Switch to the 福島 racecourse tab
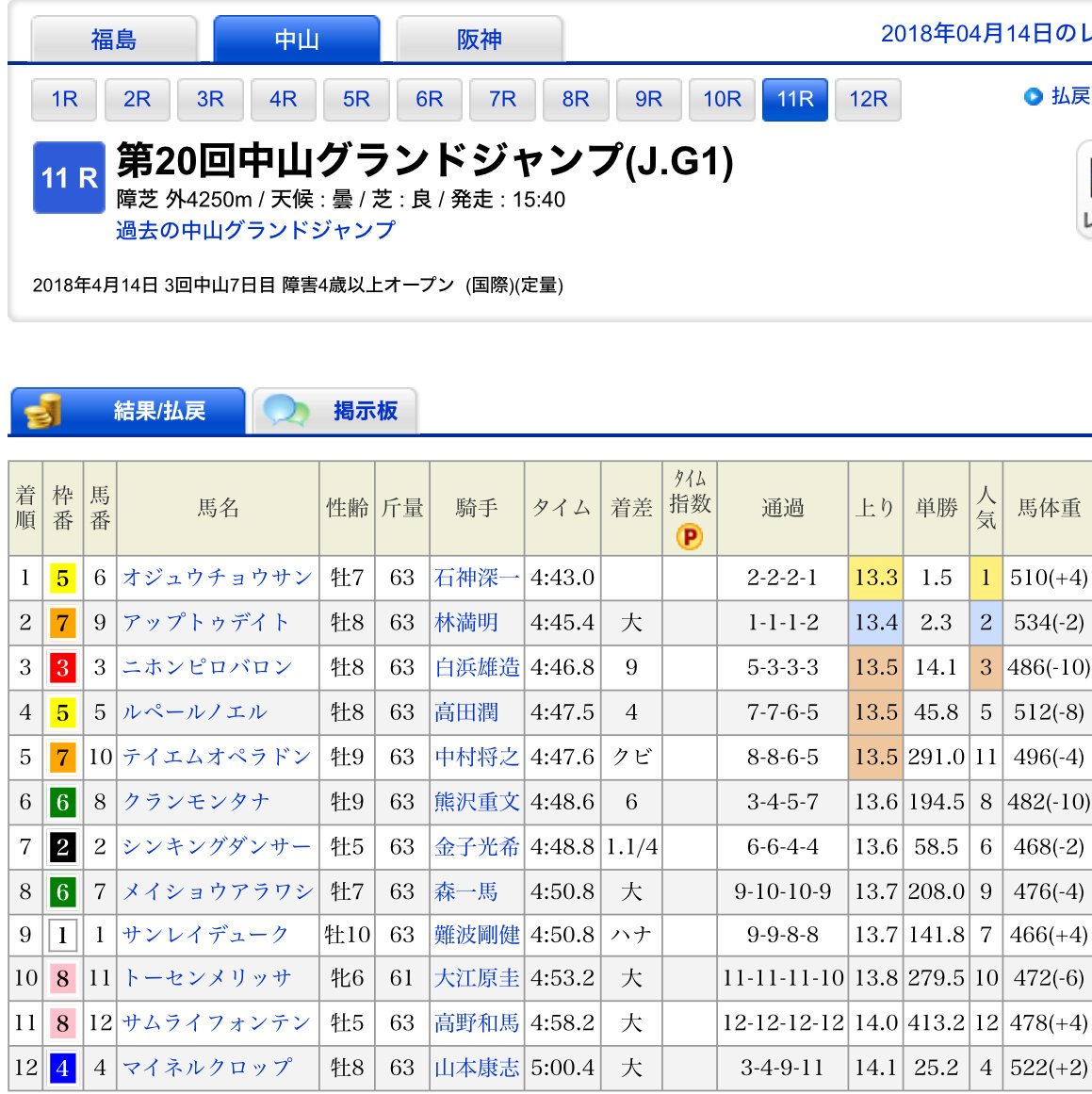 tap(114, 40)
